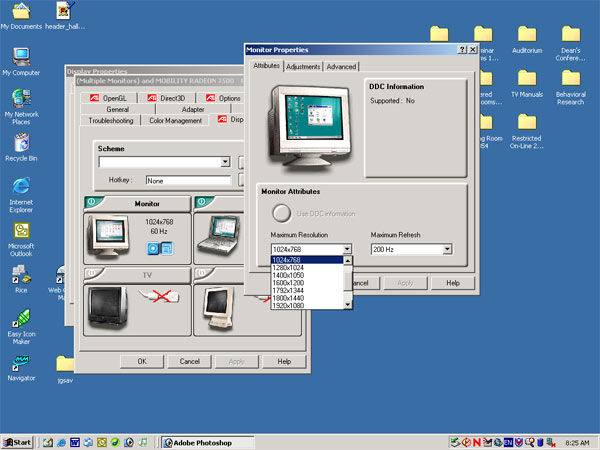Toggle the grey power button for TV

click(93, 274)
